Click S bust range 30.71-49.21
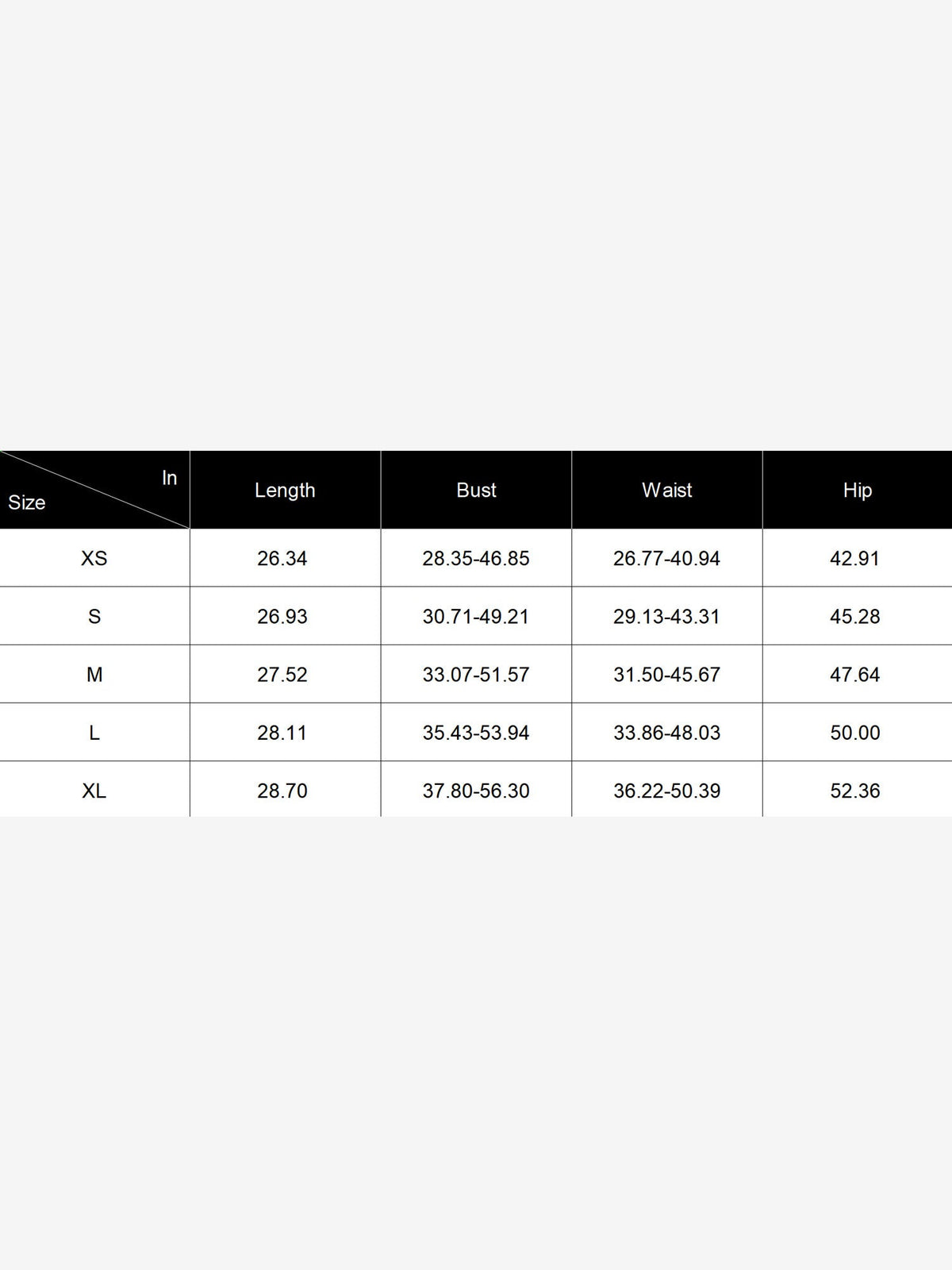 coord(476,617)
